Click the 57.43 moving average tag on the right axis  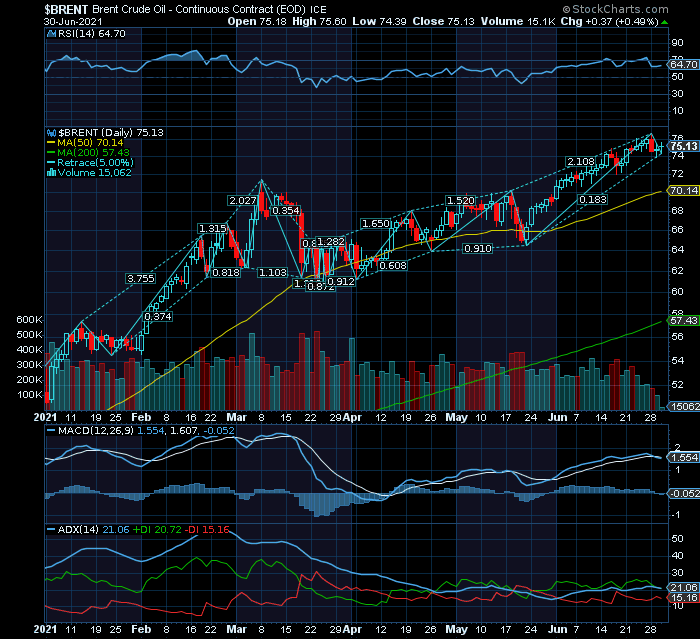pyautogui.click(x=683, y=321)
